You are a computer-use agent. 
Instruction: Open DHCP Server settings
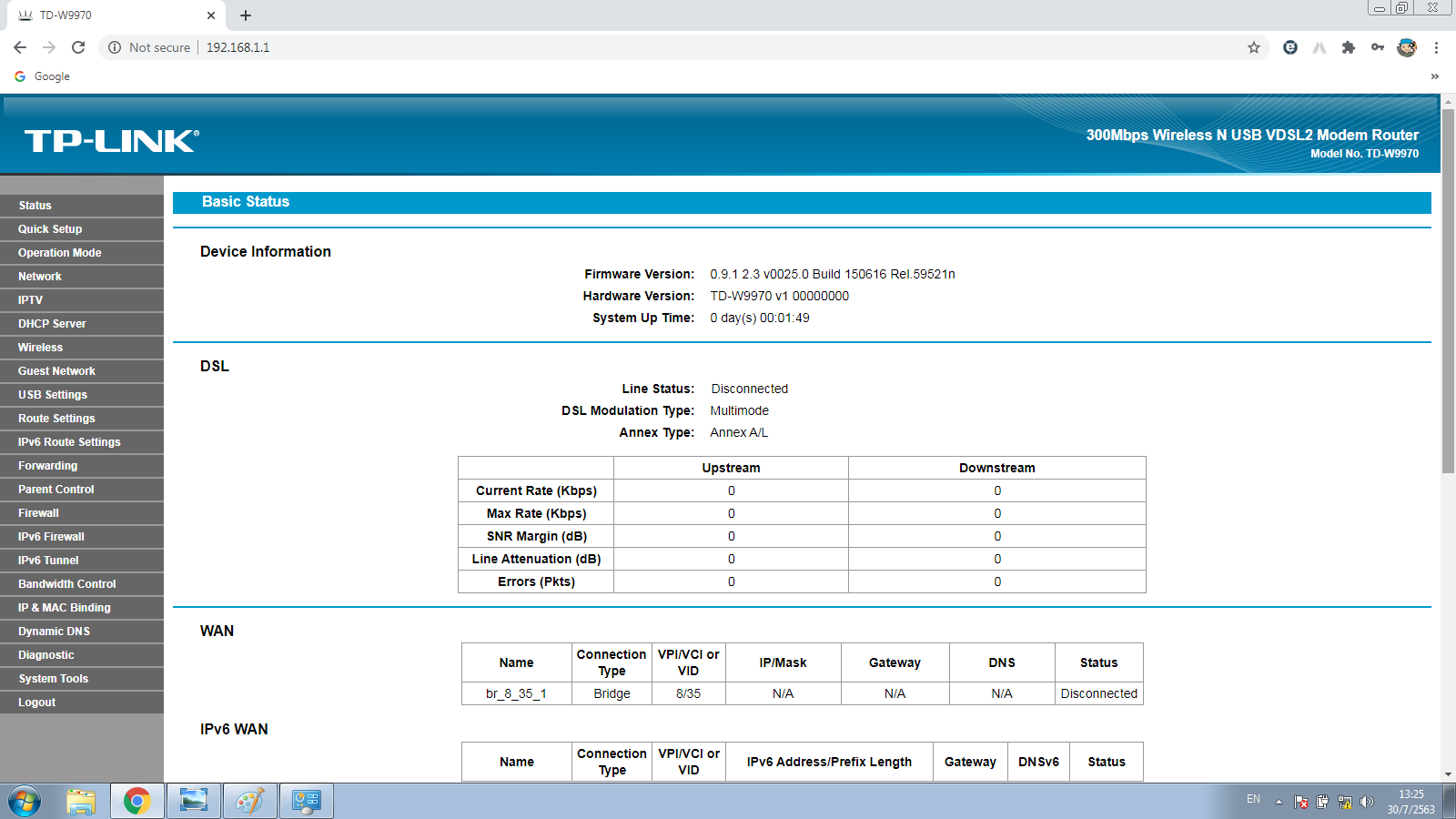point(82,324)
